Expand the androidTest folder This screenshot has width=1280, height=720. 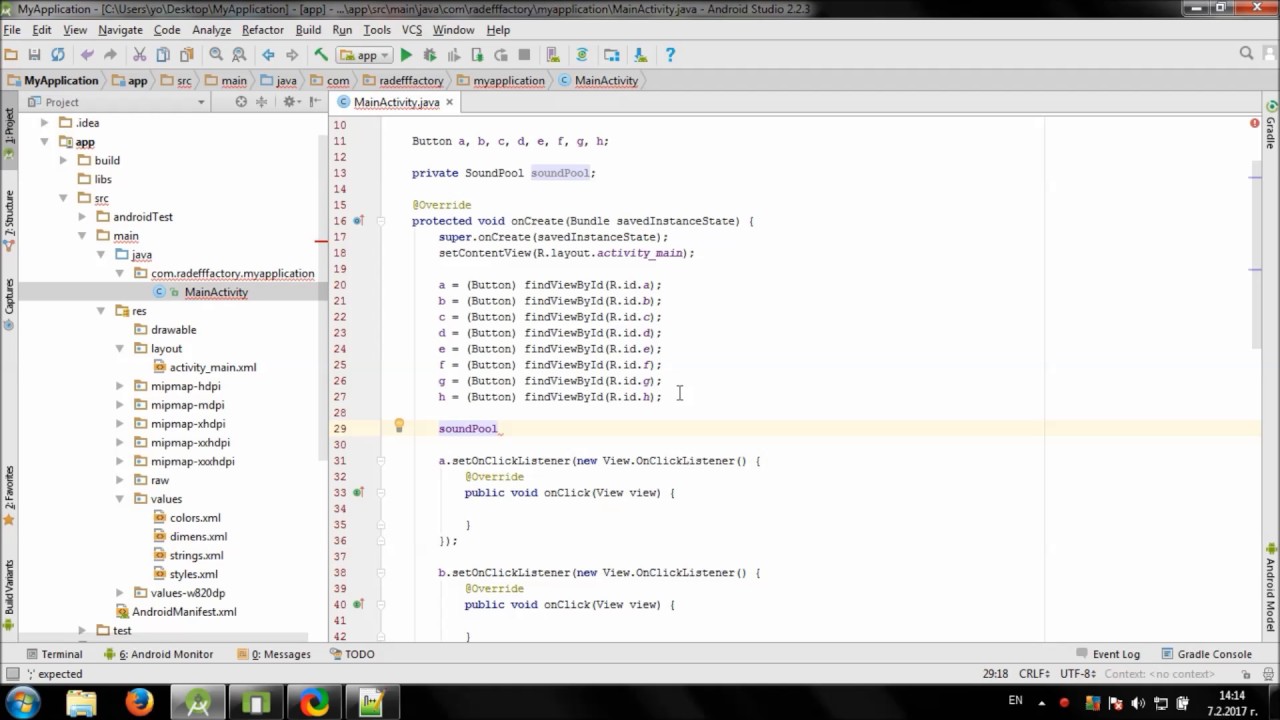(x=82, y=217)
